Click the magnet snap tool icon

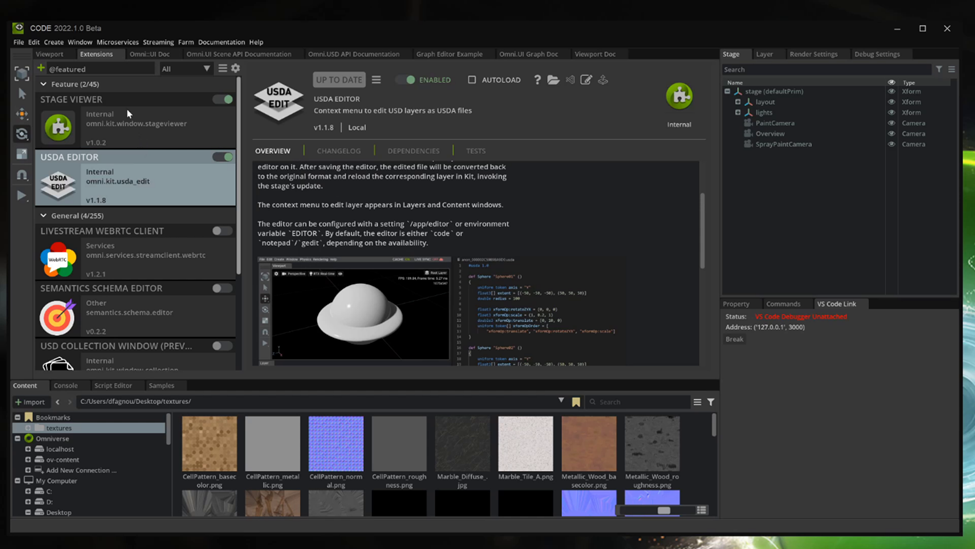22,175
